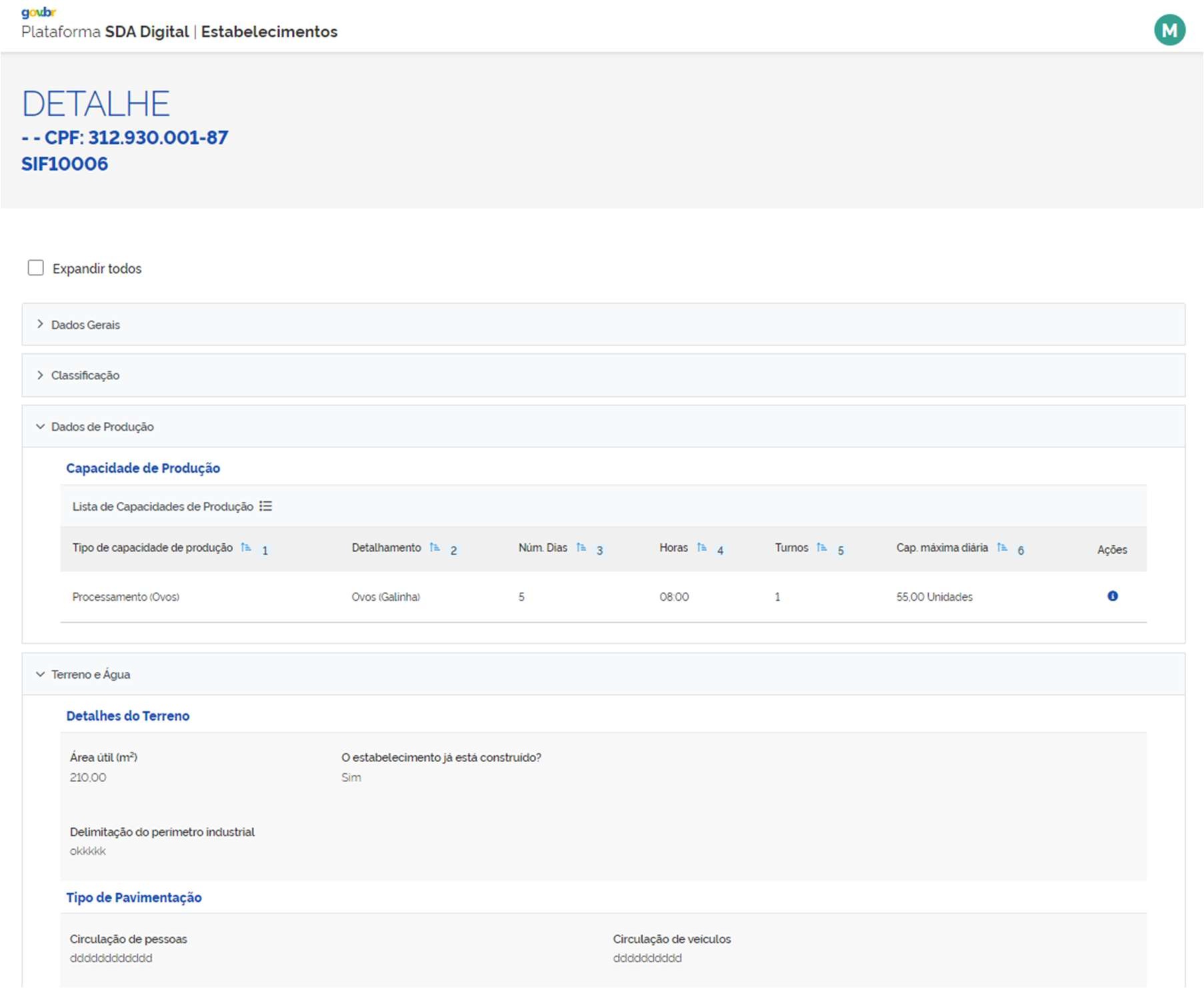Sort by Cap. máxima diária icon
The width and height of the screenshot is (1204, 988).
click(1001, 547)
